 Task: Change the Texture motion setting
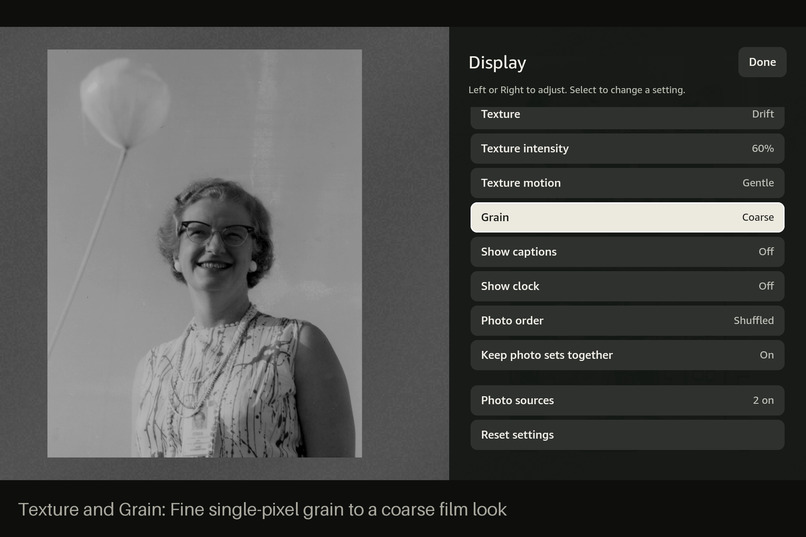point(627,183)
